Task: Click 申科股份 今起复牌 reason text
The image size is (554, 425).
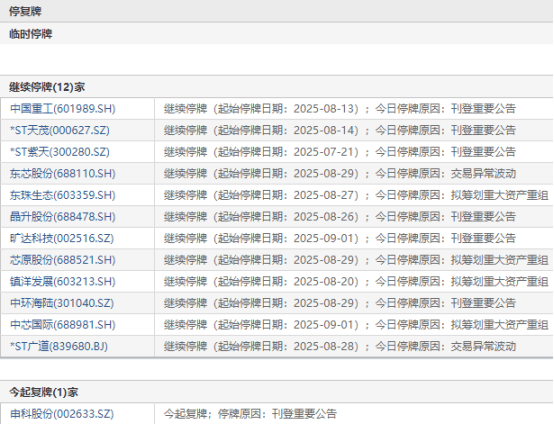Action: 250,414
